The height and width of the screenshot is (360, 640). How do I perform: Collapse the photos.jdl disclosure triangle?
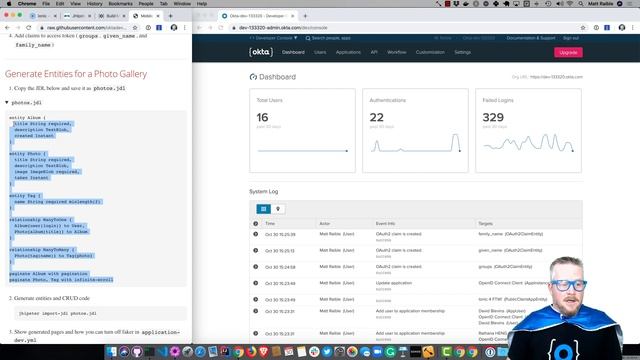7,102
